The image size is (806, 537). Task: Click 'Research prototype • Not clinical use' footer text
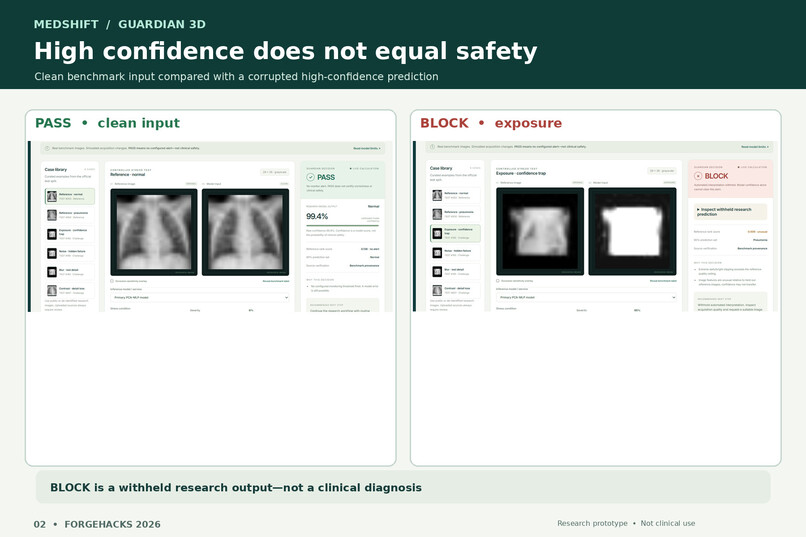pos(626,523)
